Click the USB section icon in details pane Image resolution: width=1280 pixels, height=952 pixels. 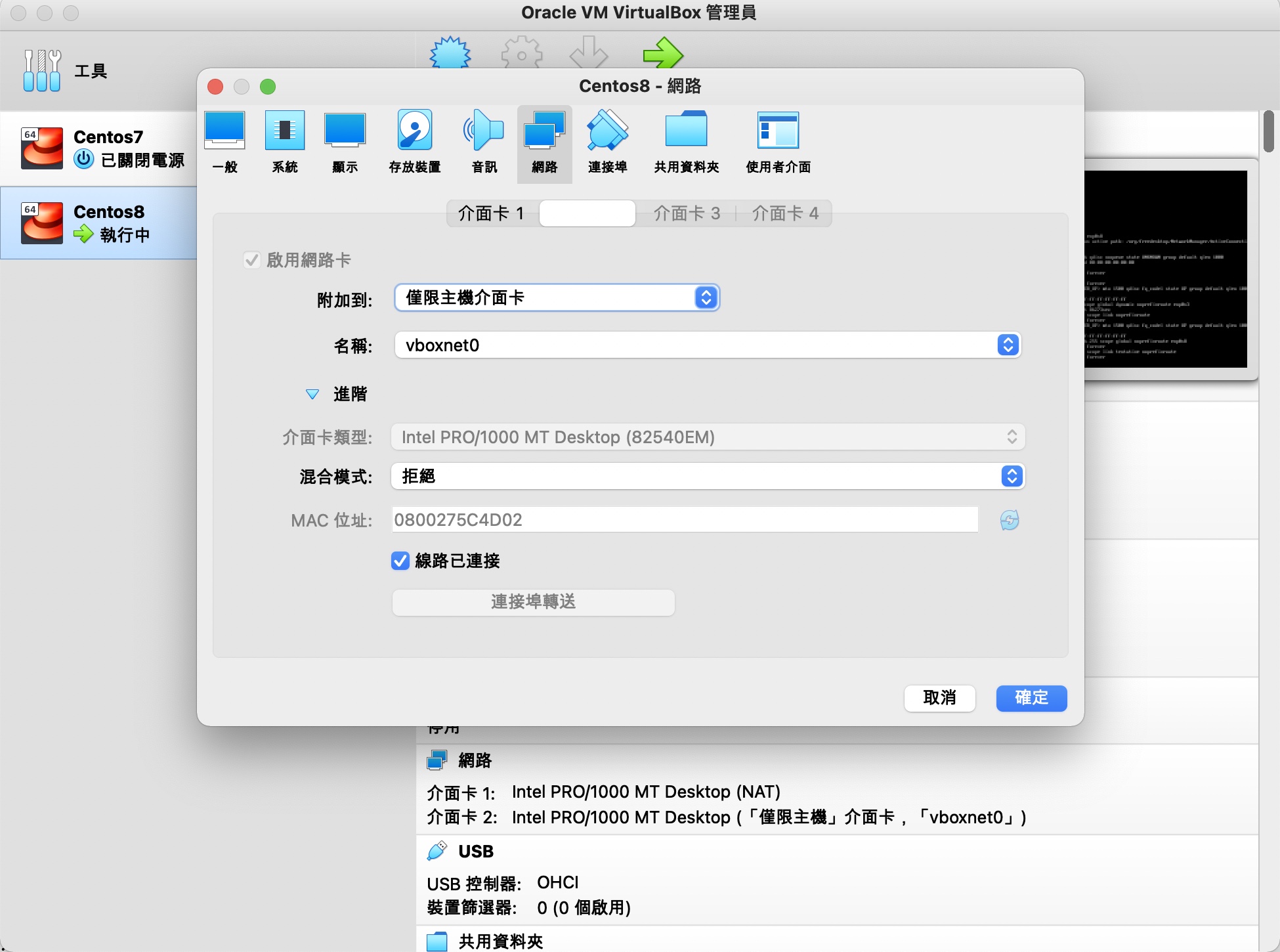[x=437, y=851]
